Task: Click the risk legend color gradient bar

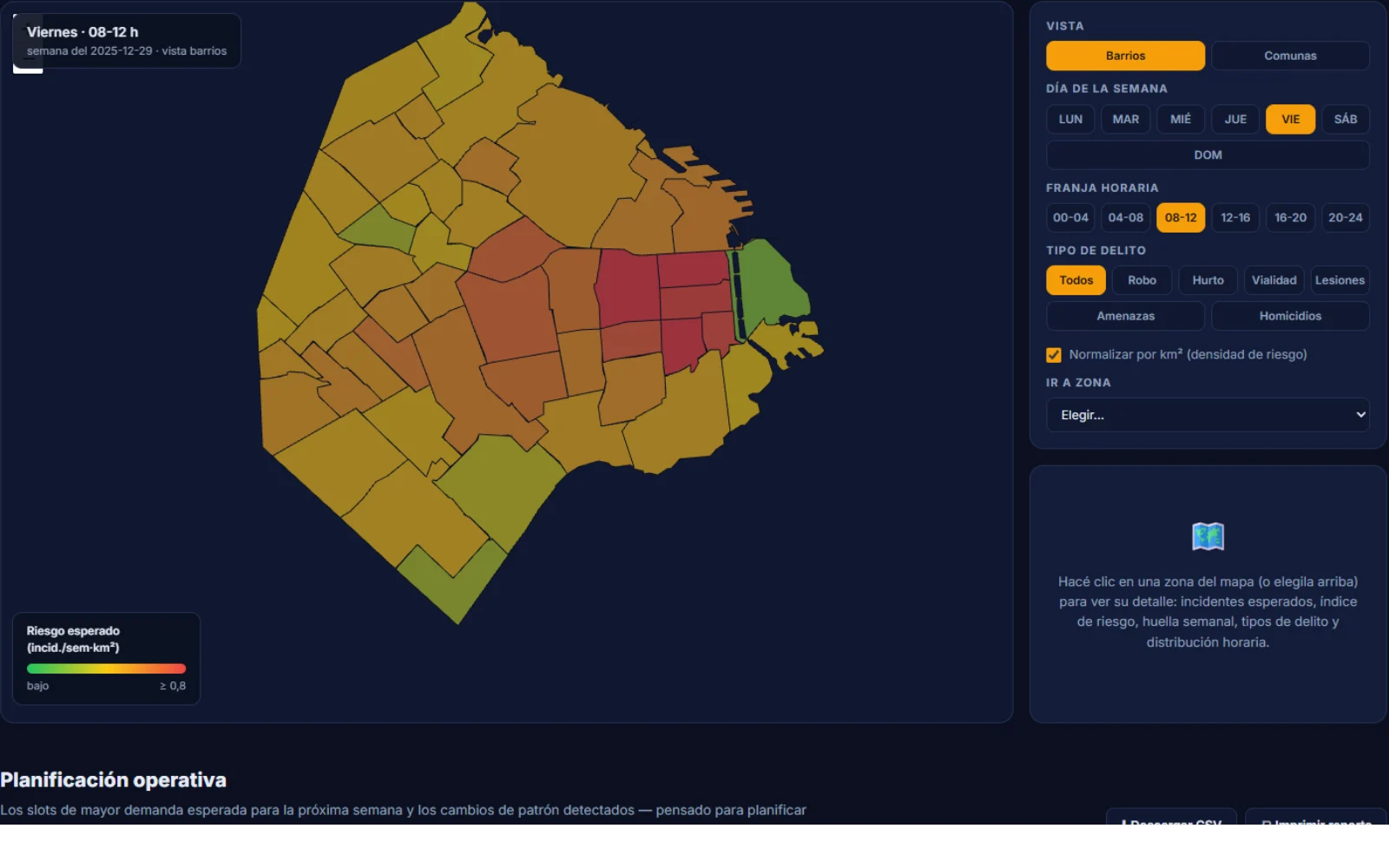Action: tap(106, 668)
